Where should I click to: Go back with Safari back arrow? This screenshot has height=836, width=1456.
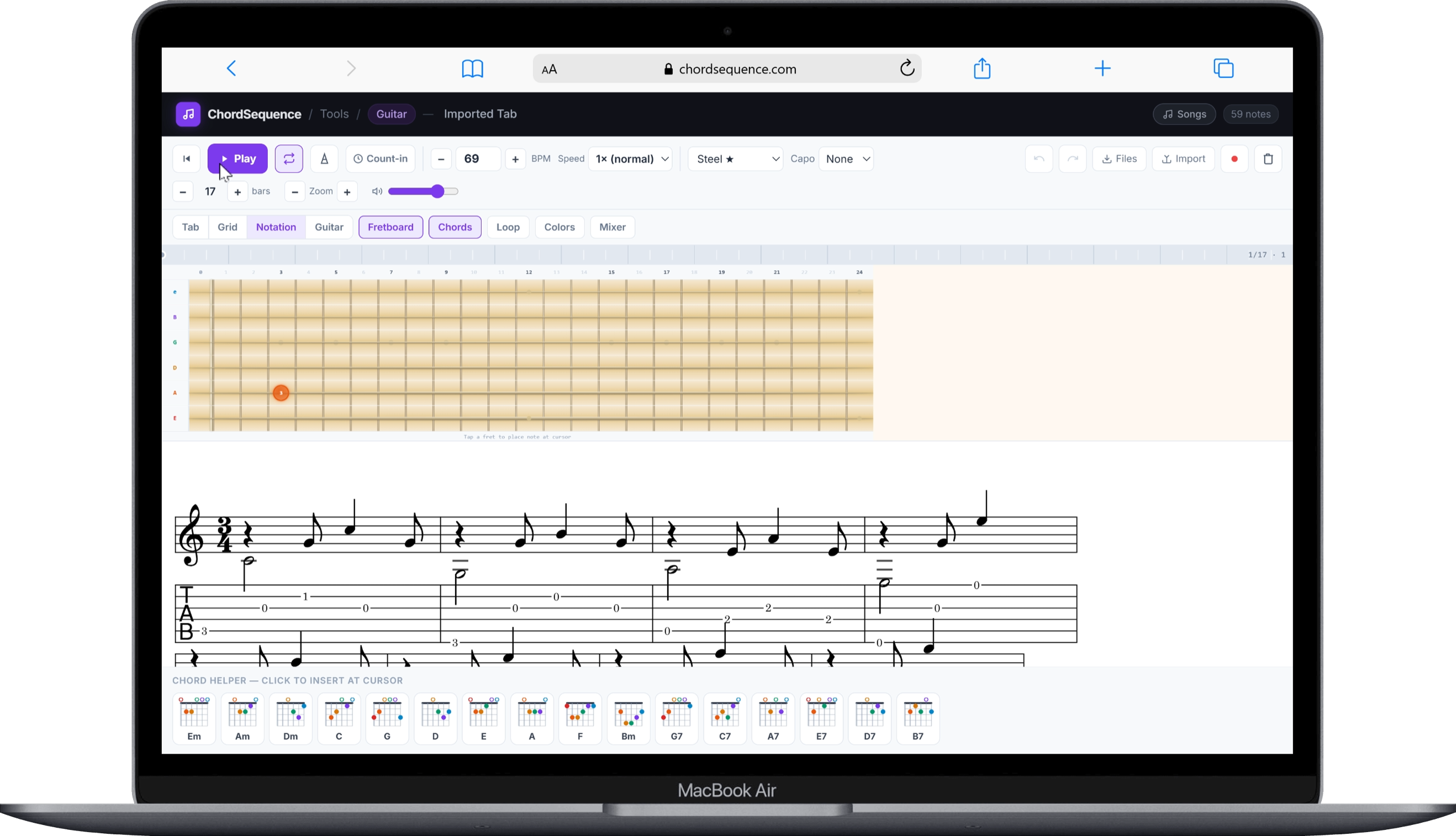231,68
